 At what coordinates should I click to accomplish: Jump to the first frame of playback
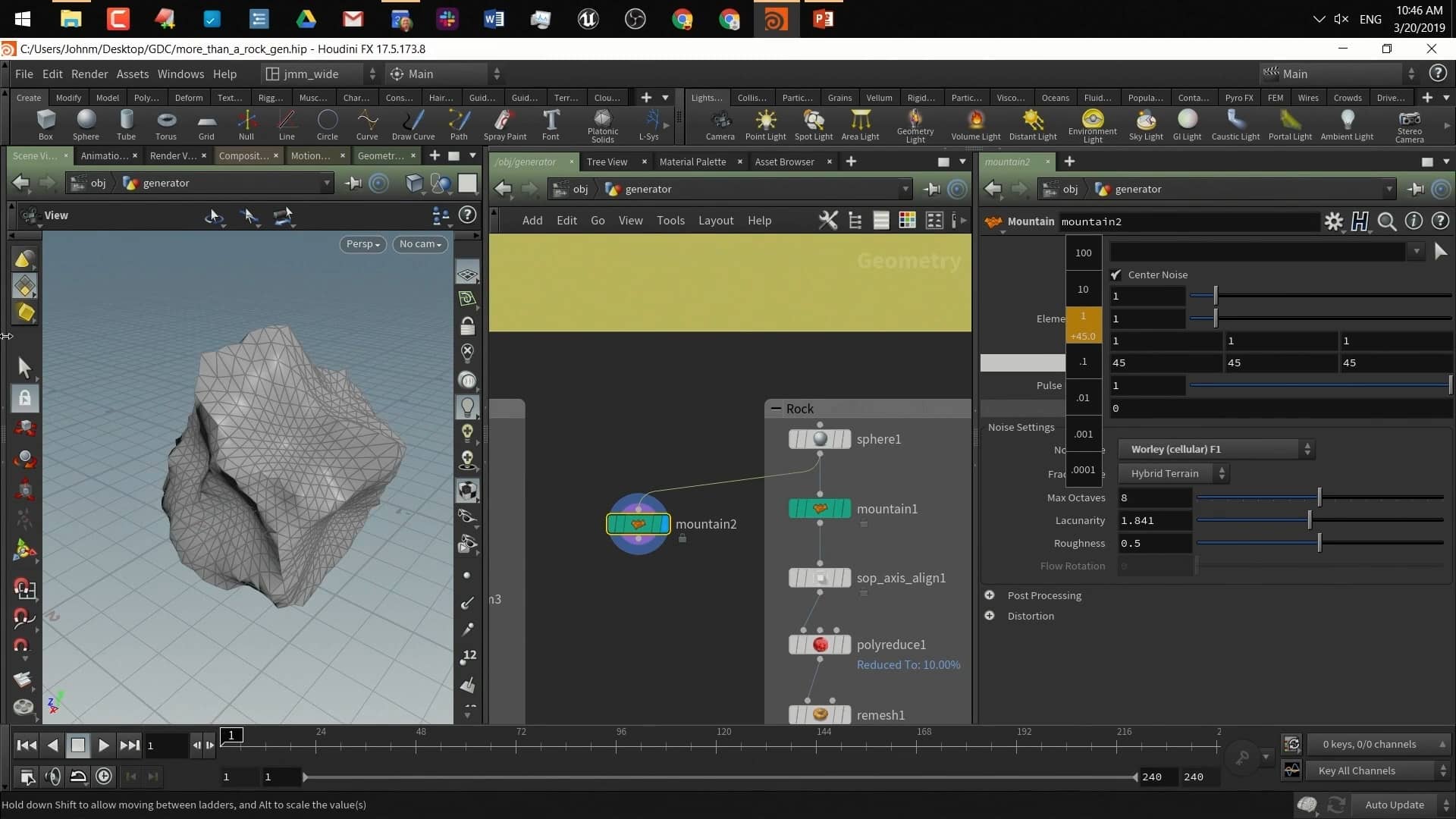tap(27, 745)
